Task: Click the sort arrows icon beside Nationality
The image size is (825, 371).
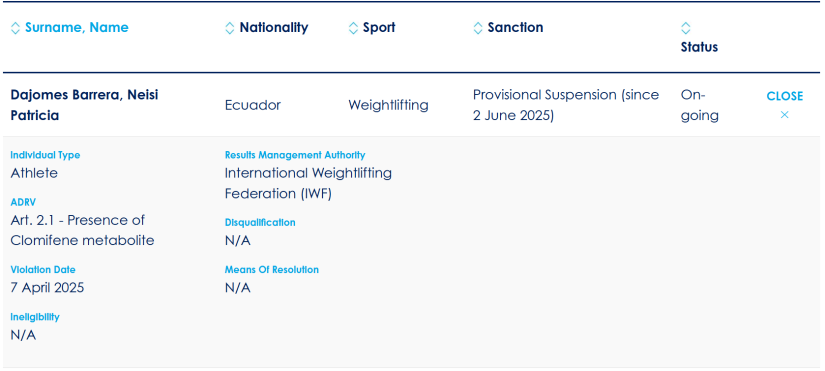Action: [x=229, y=28]
